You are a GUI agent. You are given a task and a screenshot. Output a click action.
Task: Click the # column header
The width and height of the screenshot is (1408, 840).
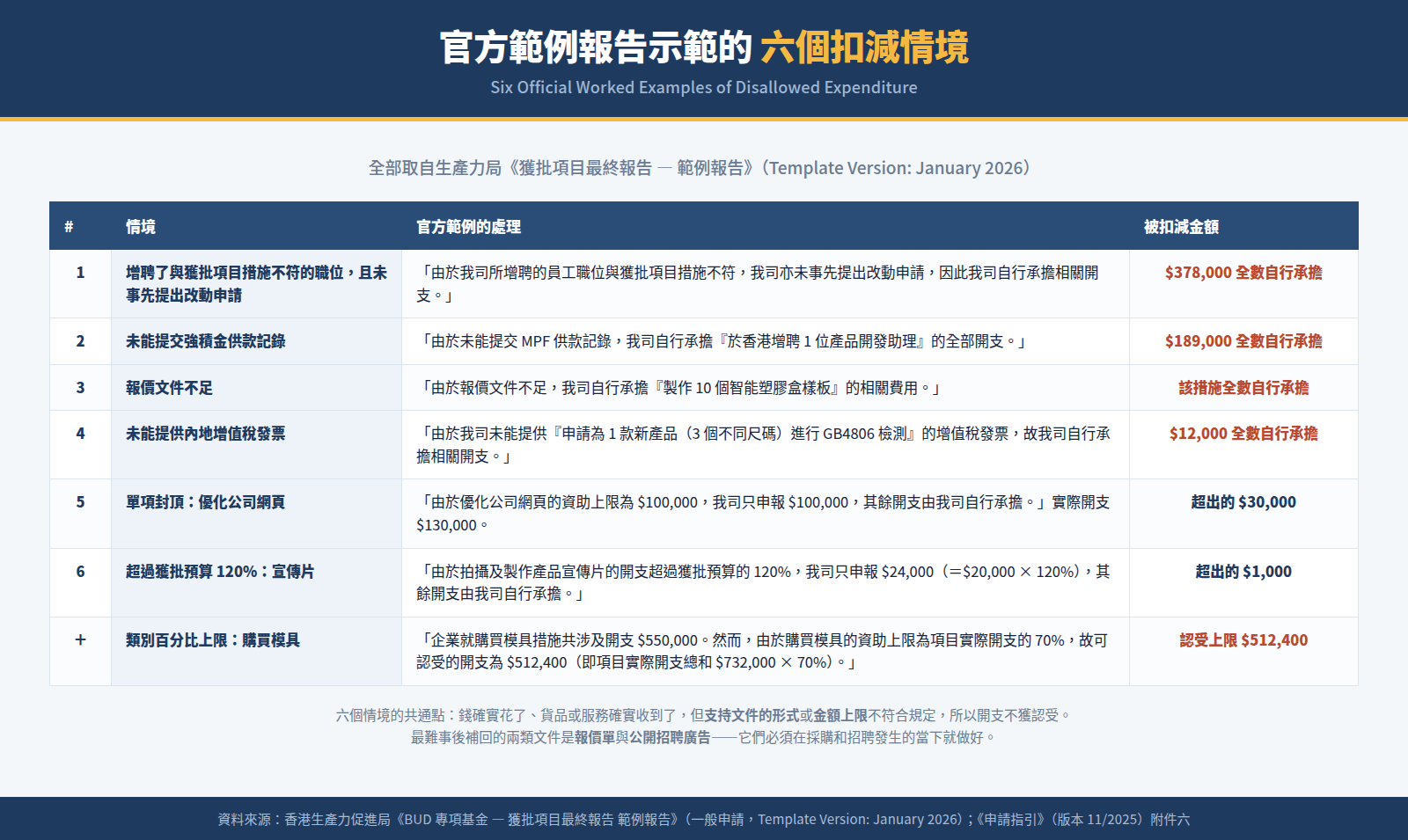pos(69,227)
